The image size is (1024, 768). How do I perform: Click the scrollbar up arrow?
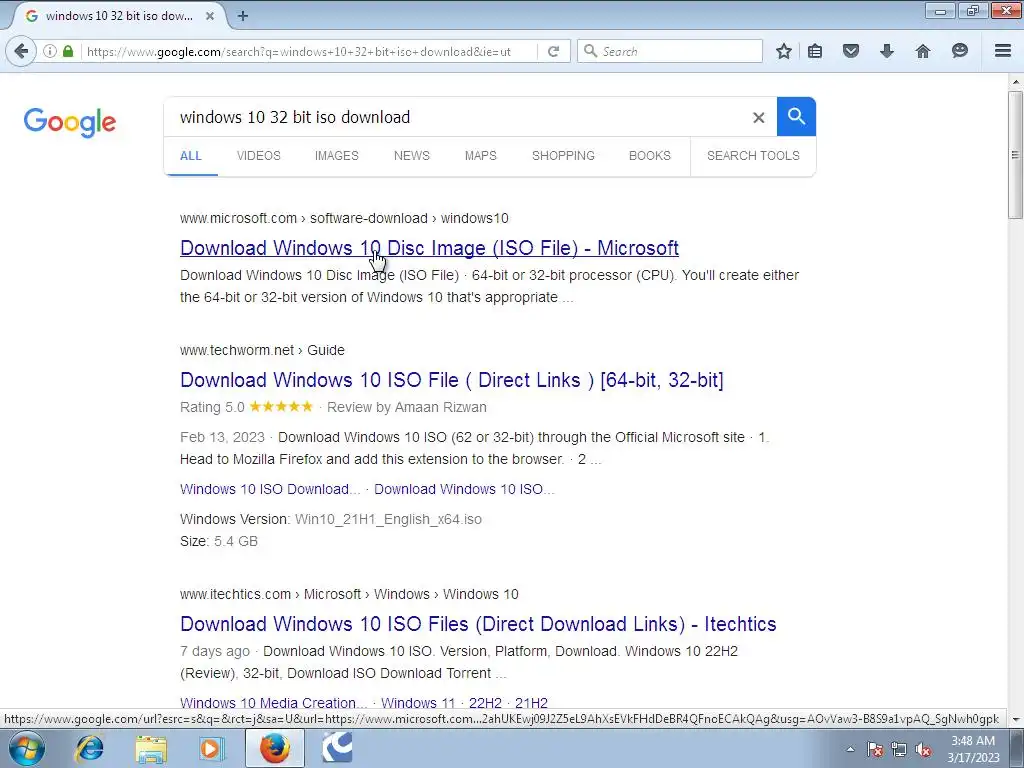tap(1015, 82)
